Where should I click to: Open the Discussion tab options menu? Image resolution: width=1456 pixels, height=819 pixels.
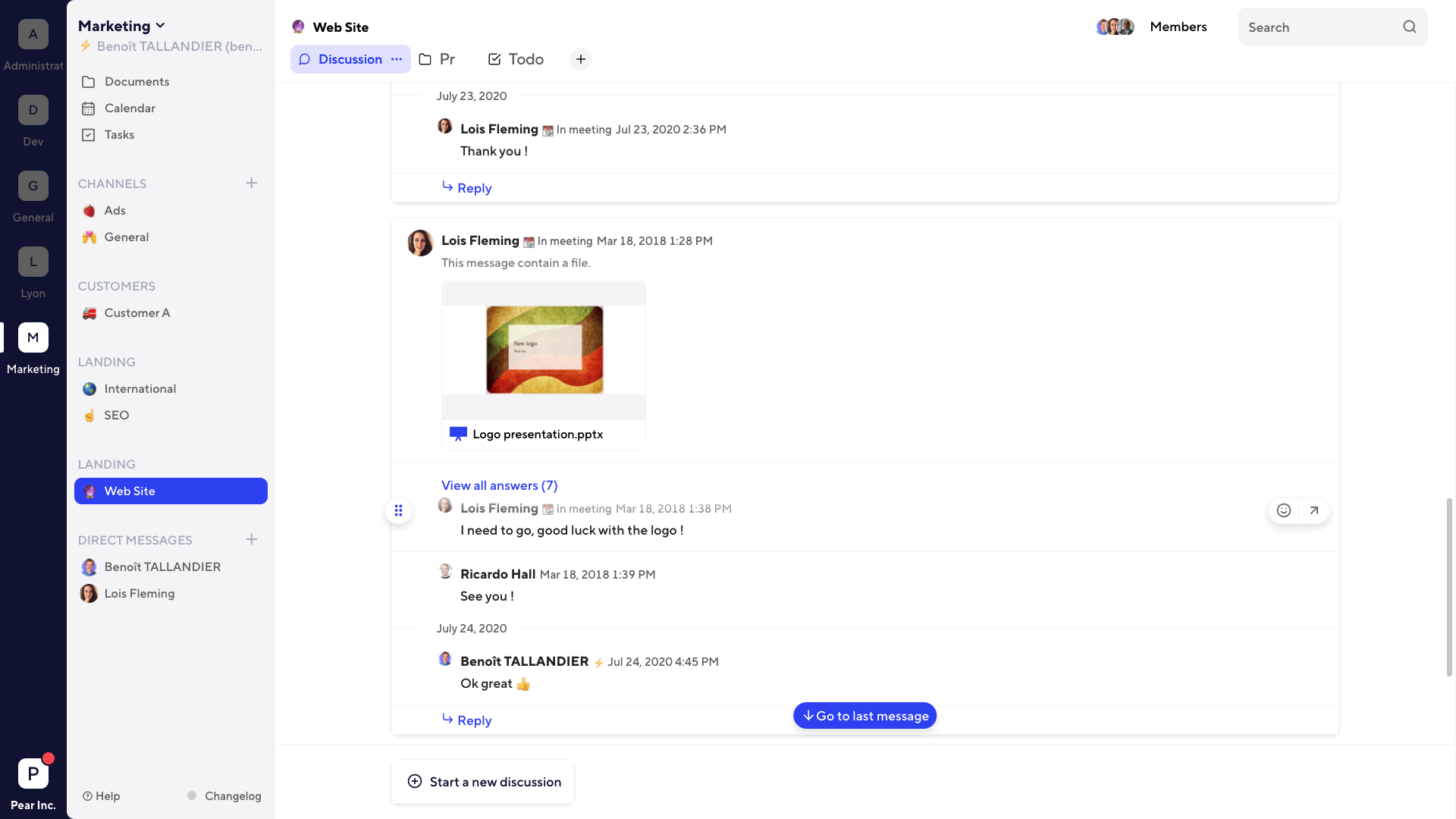pos(396,59)
